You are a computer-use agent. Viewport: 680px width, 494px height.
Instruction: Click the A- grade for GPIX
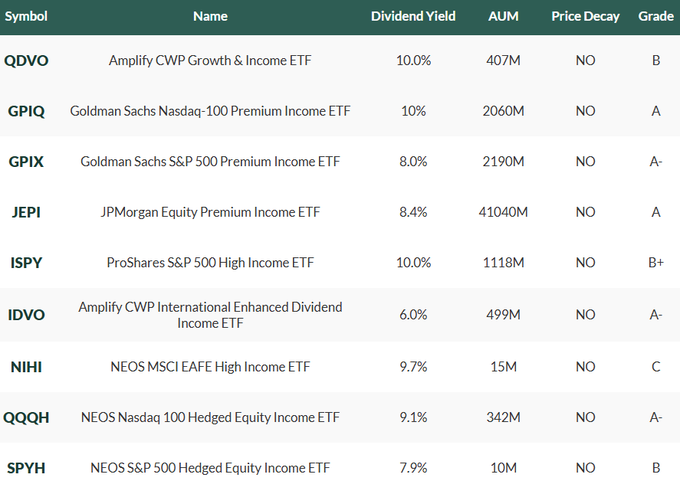click(x=656, y=162)
